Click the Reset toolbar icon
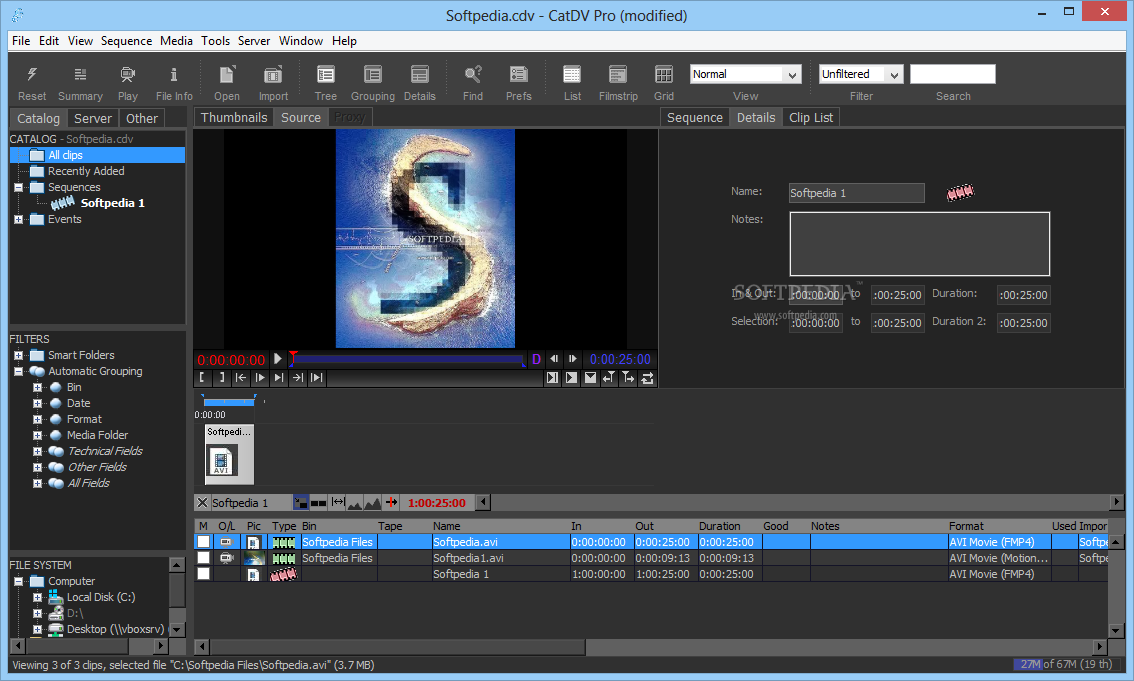The image size is (1134, 681). pos(32,74)
